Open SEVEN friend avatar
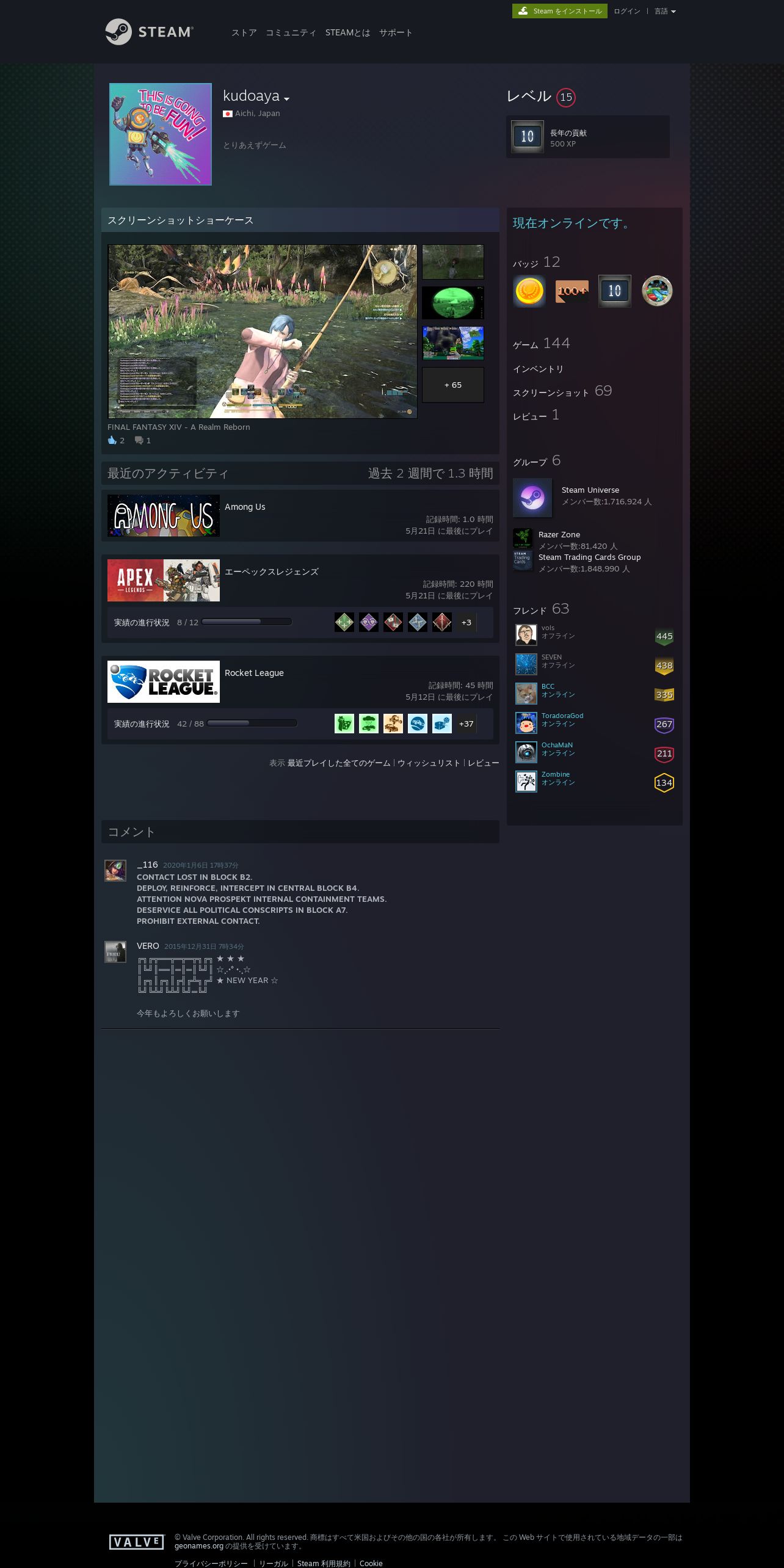This screenshot has height=1568, width=784. tap(526, 664)
